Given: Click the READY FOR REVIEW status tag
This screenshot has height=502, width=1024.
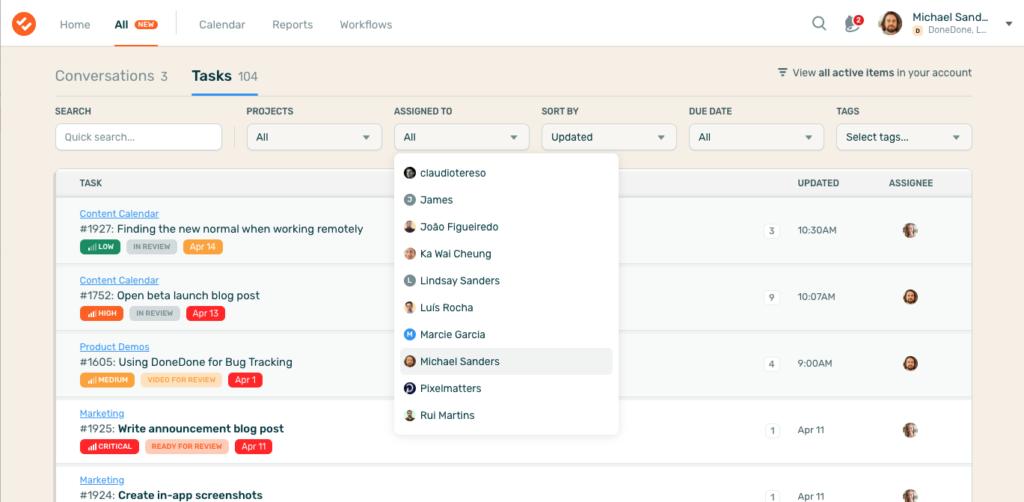Looking at the screenshot, I should click(x=187, y=447).
